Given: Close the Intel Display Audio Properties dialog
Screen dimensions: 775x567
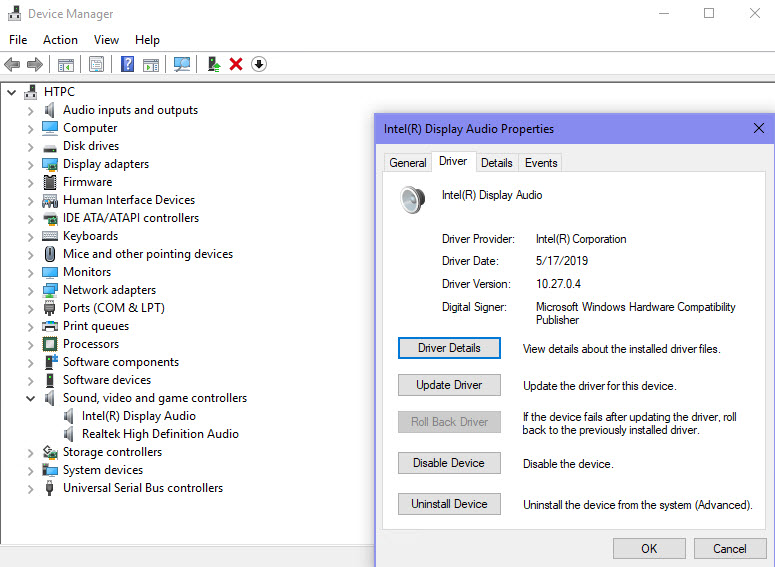Looking at the screenshot, I should [759, 129].
